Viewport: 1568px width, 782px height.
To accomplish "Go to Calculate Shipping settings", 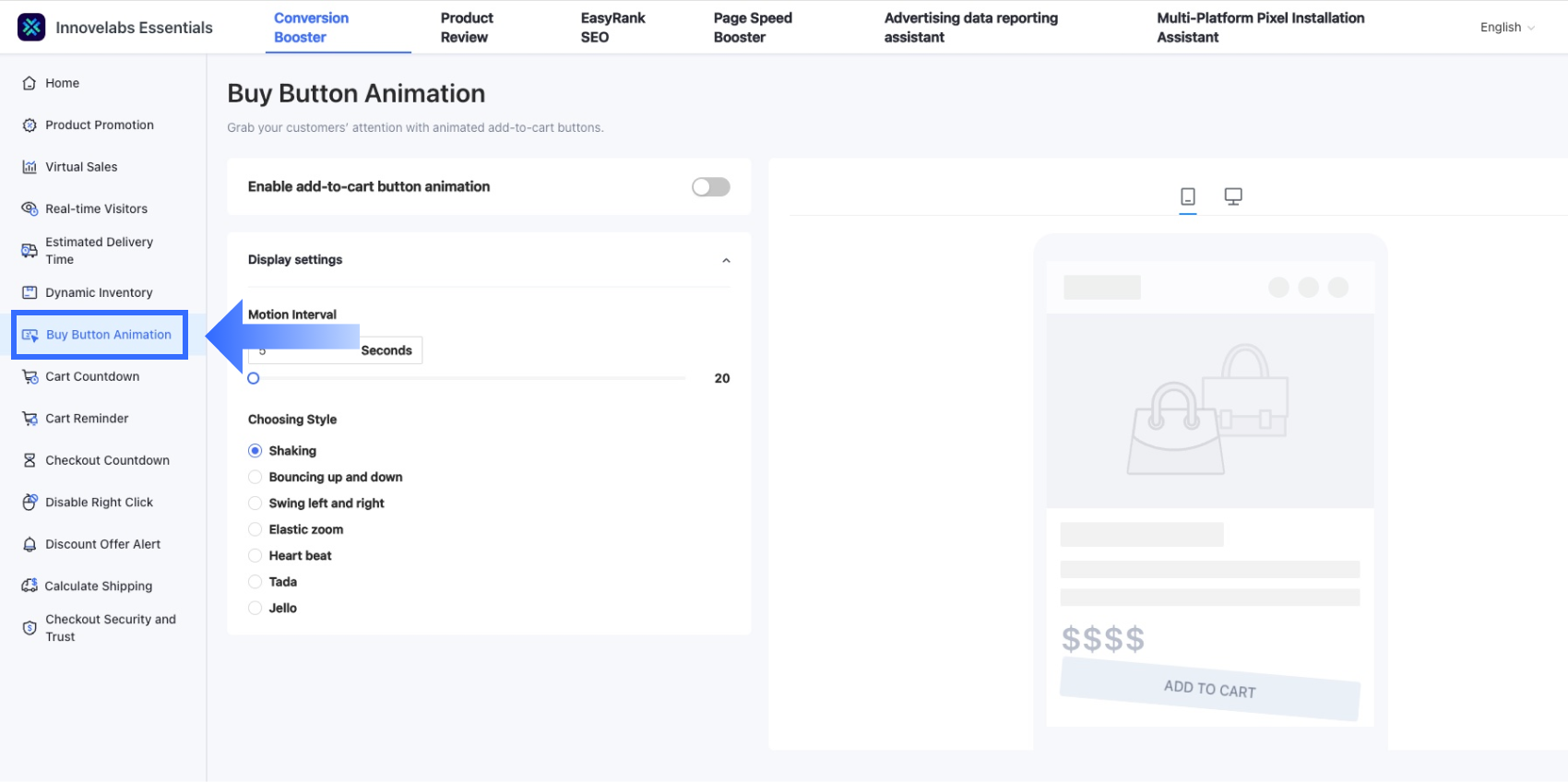I will click(x=98, y=586).
